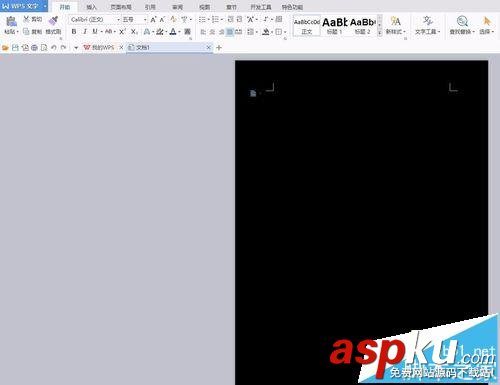
Task: Open the WPS Writer application menu
Action: [x=24, y=6]
